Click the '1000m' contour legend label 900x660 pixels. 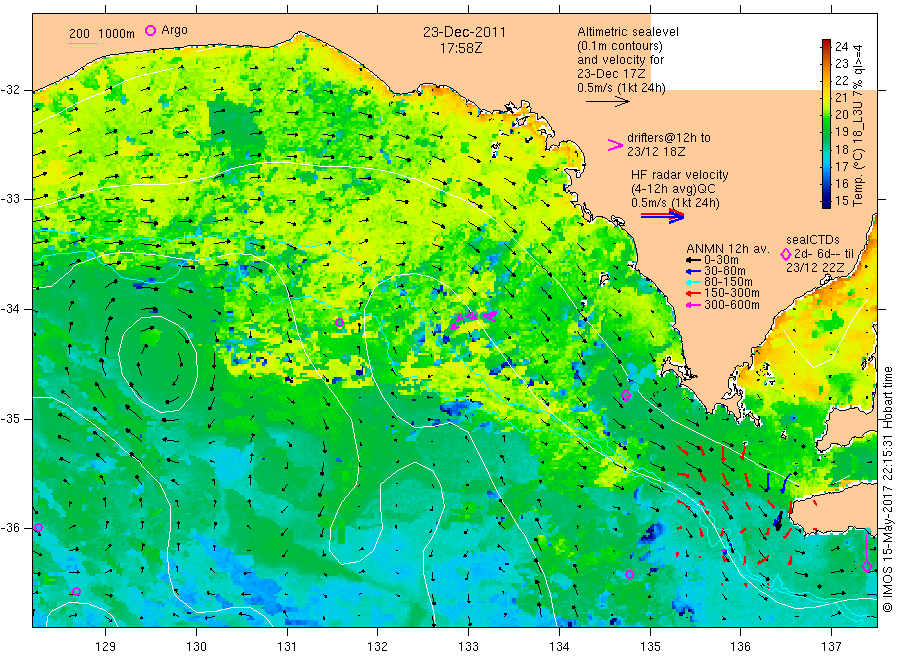[x=117, y=34]
